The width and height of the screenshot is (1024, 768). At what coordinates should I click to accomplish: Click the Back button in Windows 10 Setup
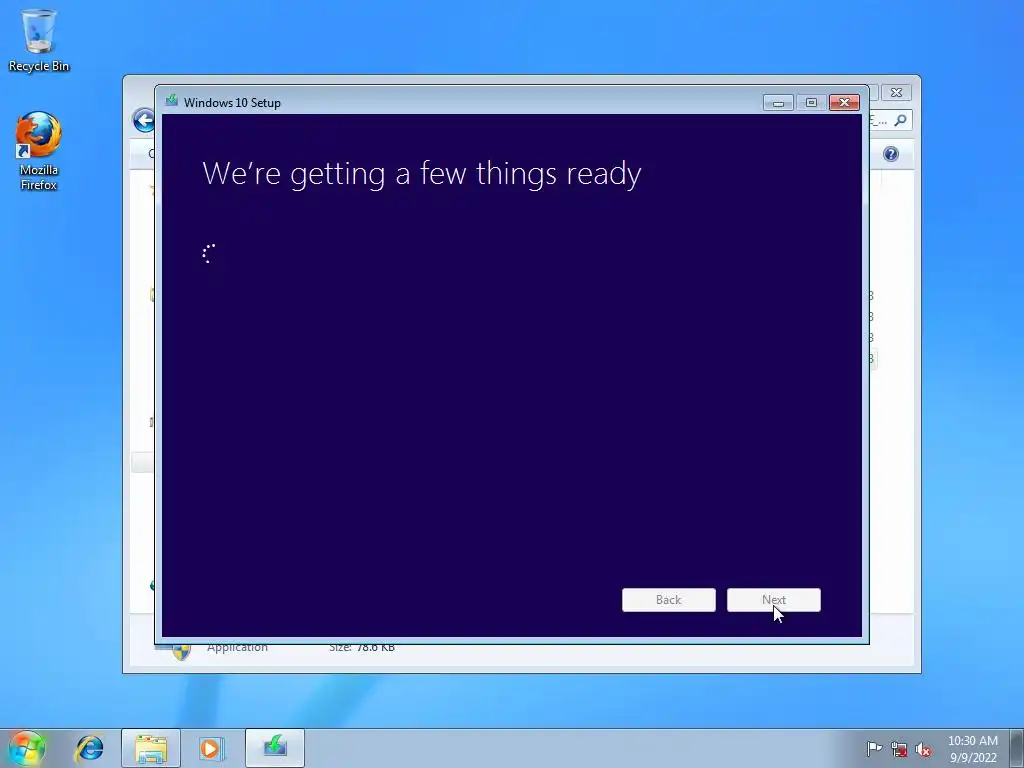669,600
